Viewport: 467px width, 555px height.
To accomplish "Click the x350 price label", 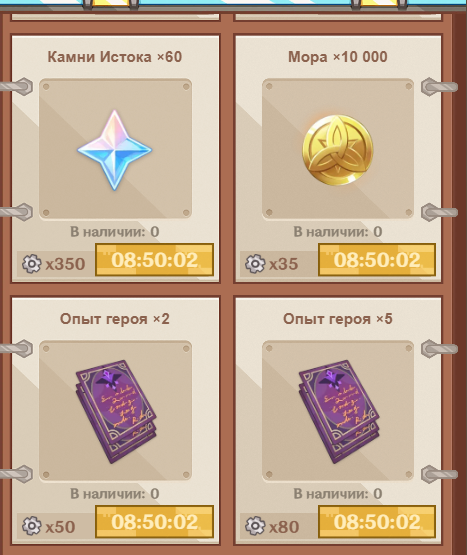I will [x=66, y=264].
